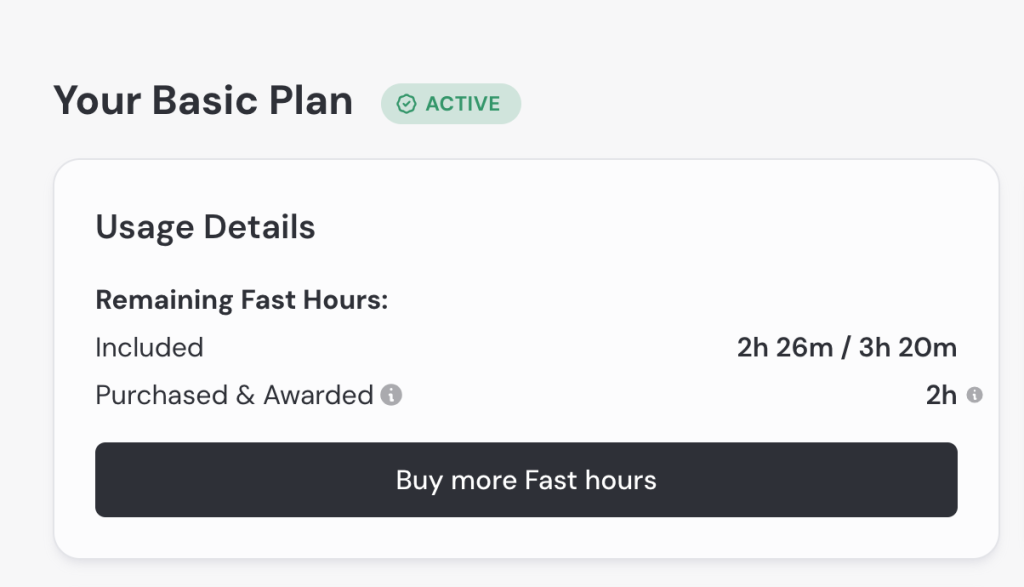The height and width of the screenshot is (587, 1024).
Task: Click the small info icon next to 2h
Action: pyautogui.click(x=974, y=395)
